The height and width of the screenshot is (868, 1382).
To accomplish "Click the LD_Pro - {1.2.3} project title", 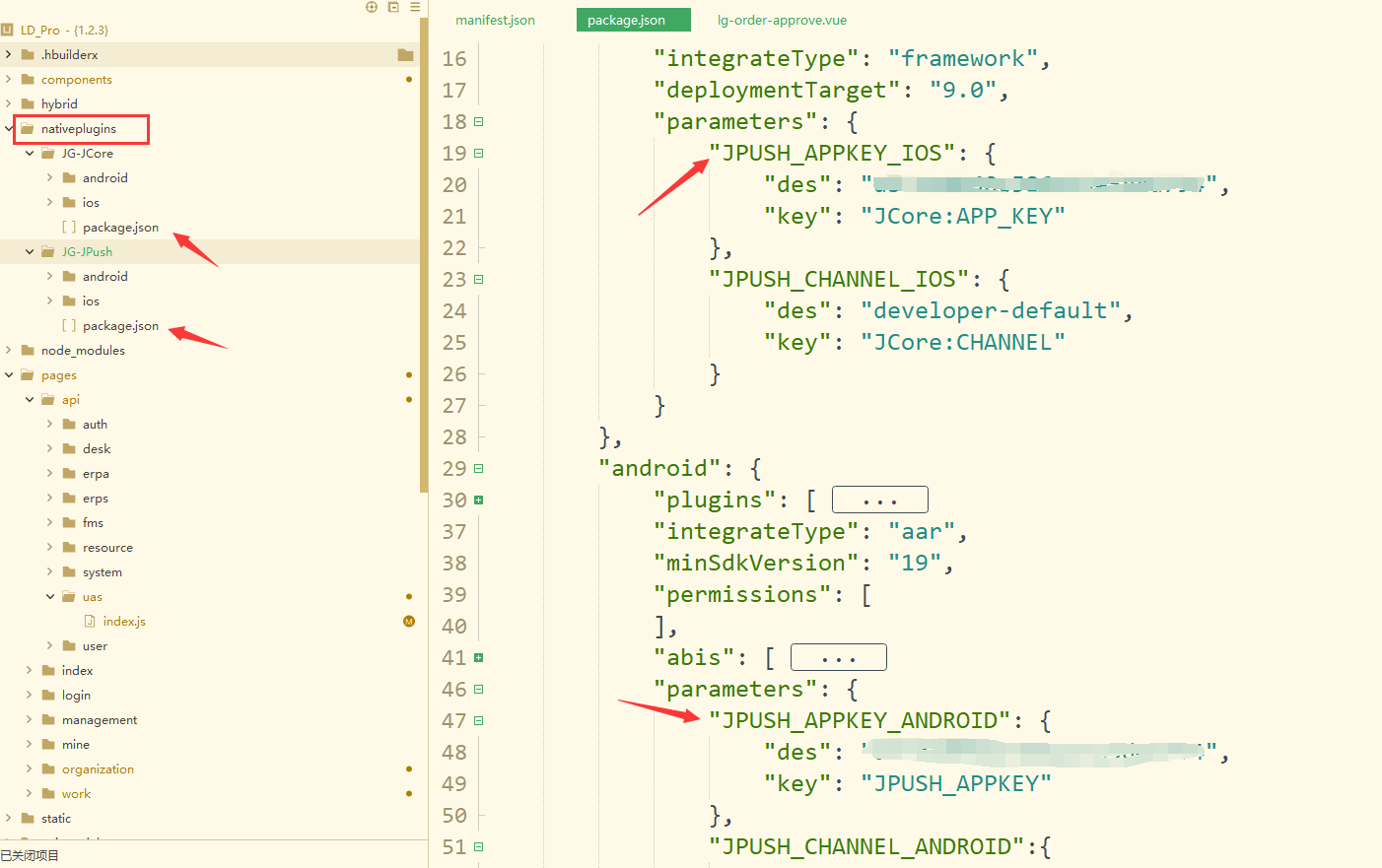I will (65, 30).
